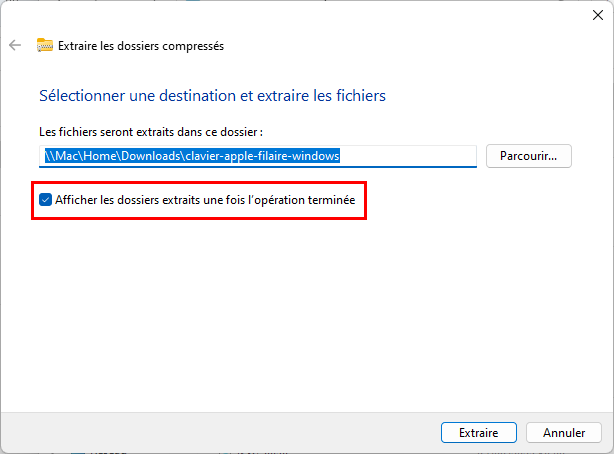Viewport: 614px width, 454px height.
Task: Start extraction with the Extraire button
Action: pos(479,432)
